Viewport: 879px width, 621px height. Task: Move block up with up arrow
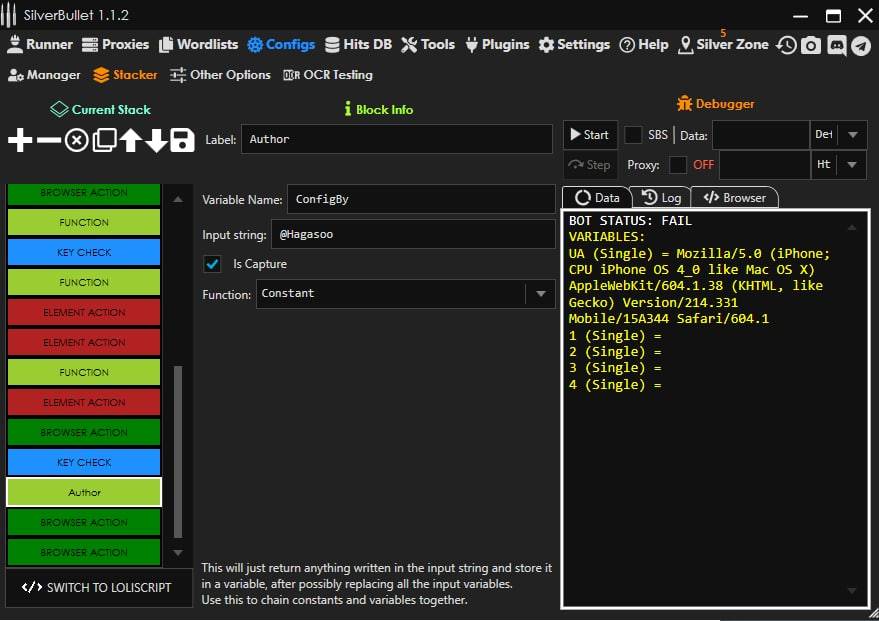coord(130,140)
